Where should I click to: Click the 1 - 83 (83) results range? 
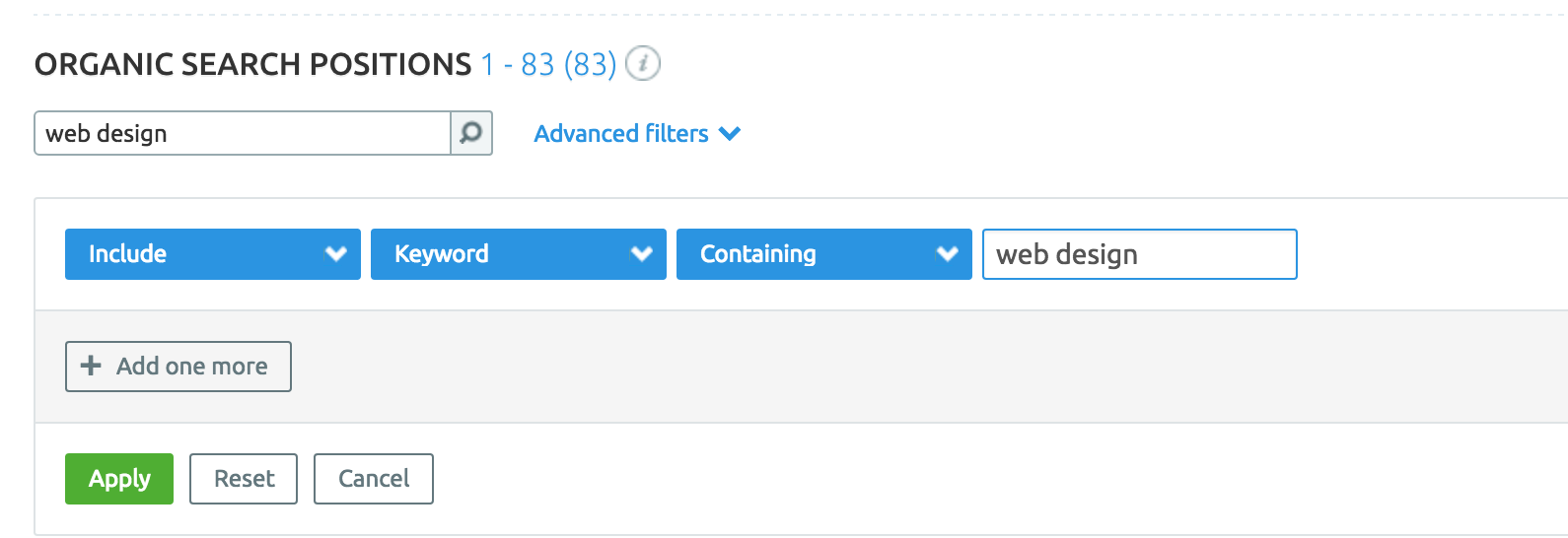coord(548,65)
